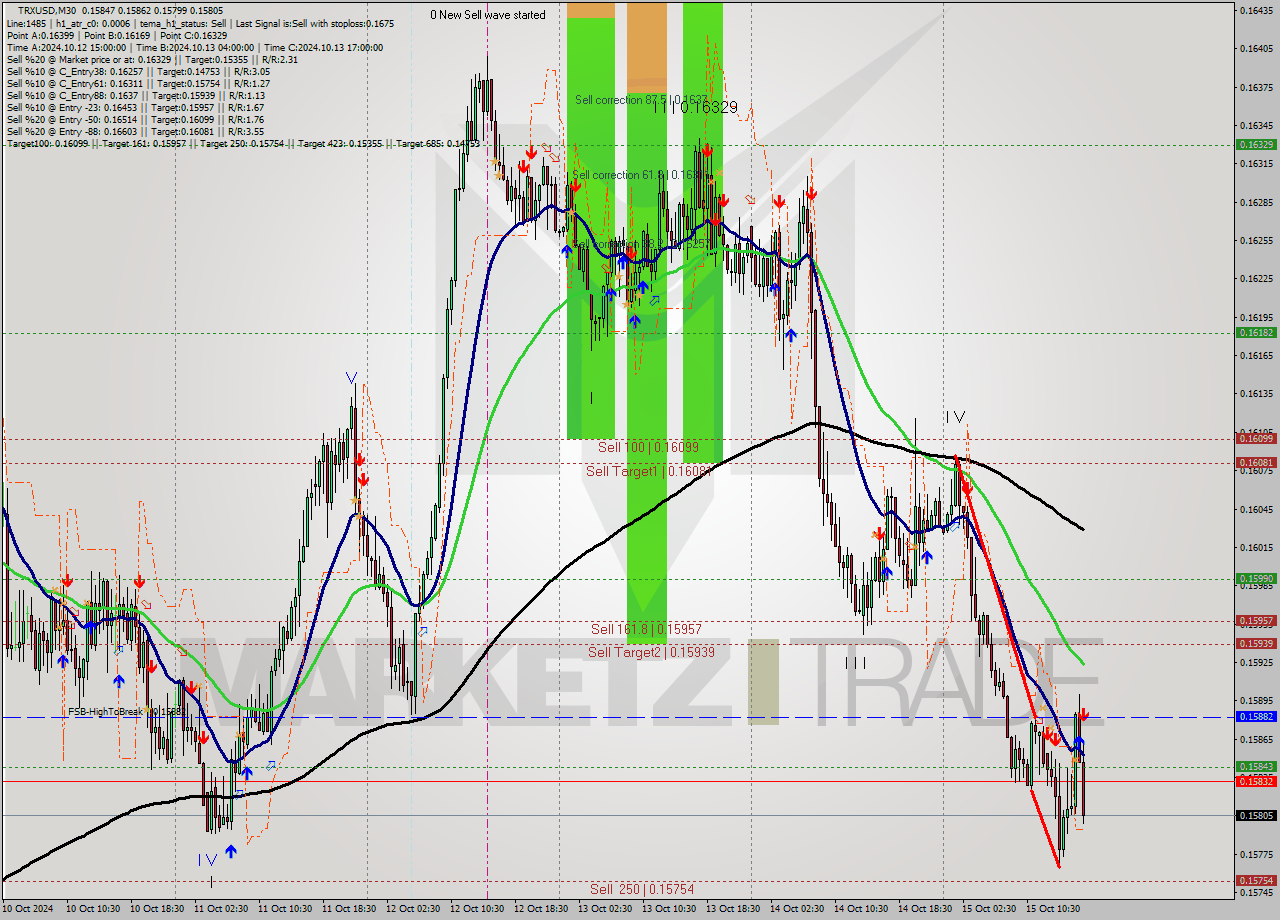Click the 'Sell 161.8 | 0.15957' label
Image resolution: width=1280 pixels, height=920 pixels.
click(x=646, y=629)
